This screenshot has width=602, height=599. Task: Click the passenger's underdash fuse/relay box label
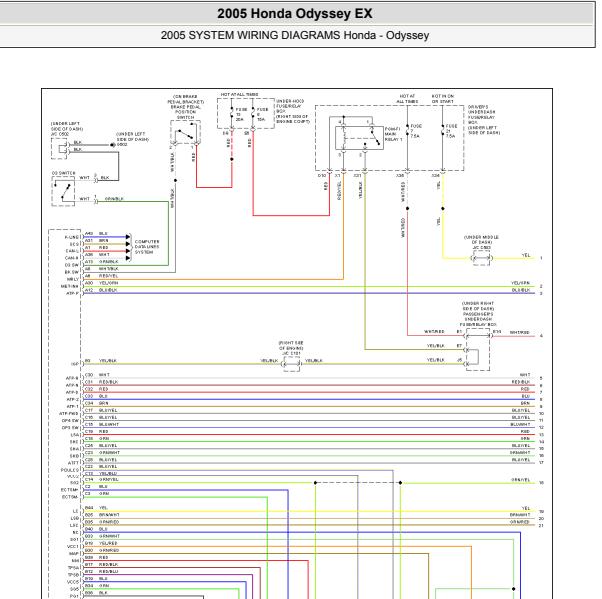tap(478, 314)
